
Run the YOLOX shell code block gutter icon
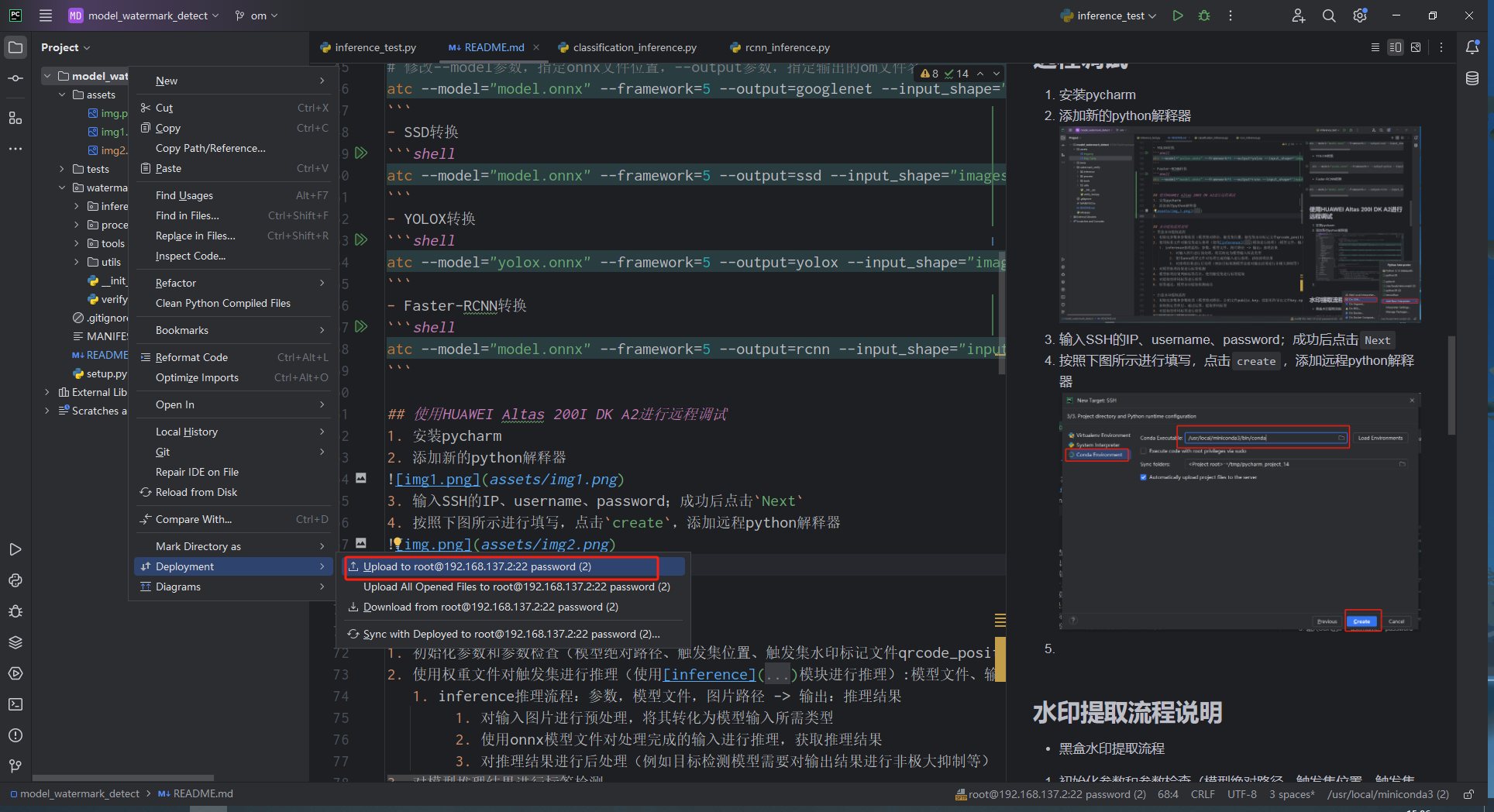point(361,240)
